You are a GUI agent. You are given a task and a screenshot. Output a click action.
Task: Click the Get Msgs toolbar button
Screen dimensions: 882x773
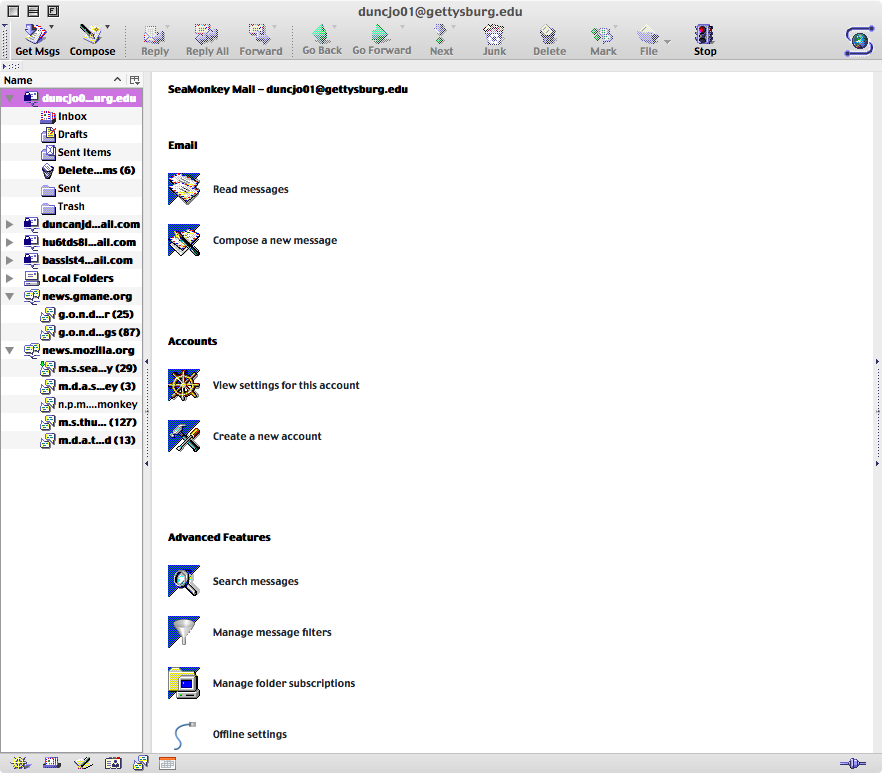36,40
